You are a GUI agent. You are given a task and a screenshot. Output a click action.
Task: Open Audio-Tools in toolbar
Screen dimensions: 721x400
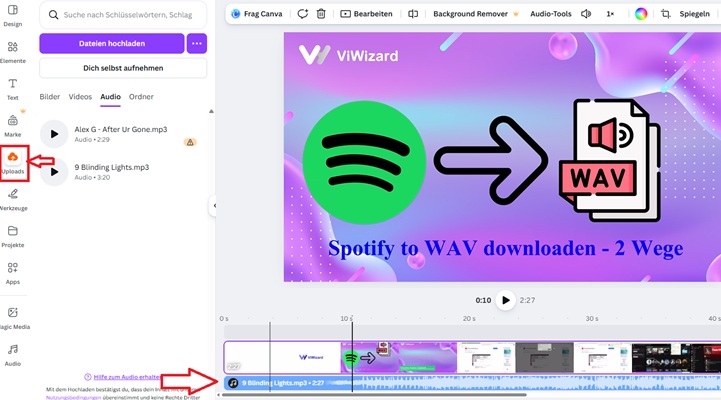[550, 14]
